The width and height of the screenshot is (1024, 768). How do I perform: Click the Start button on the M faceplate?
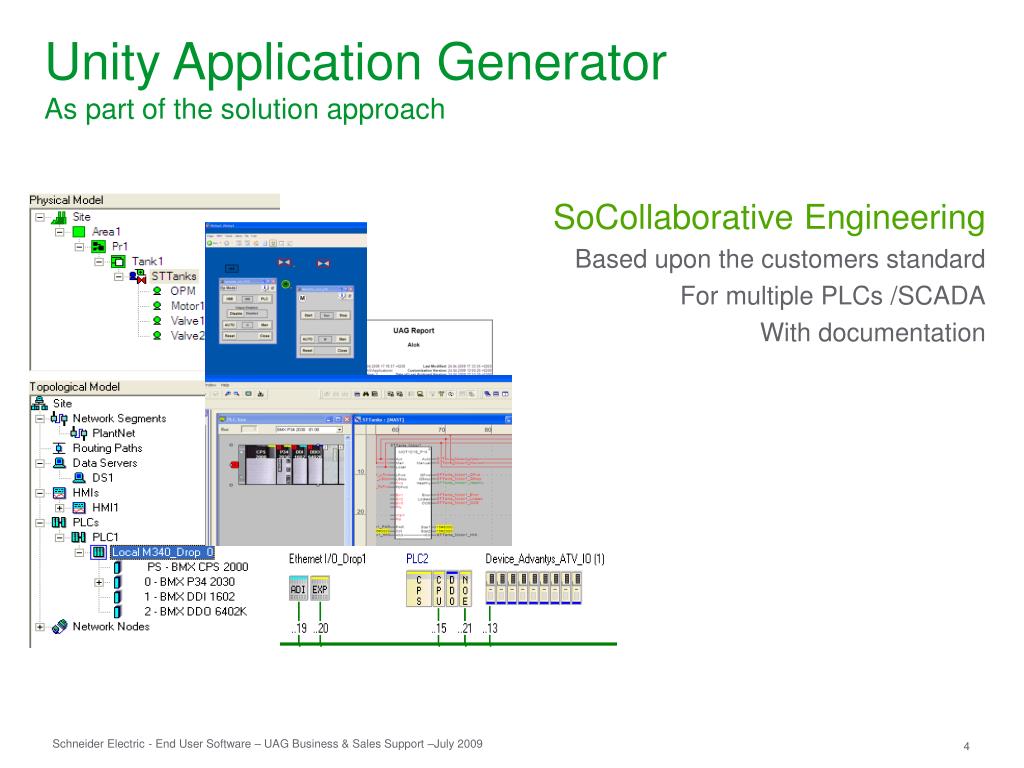pos(308,315)
